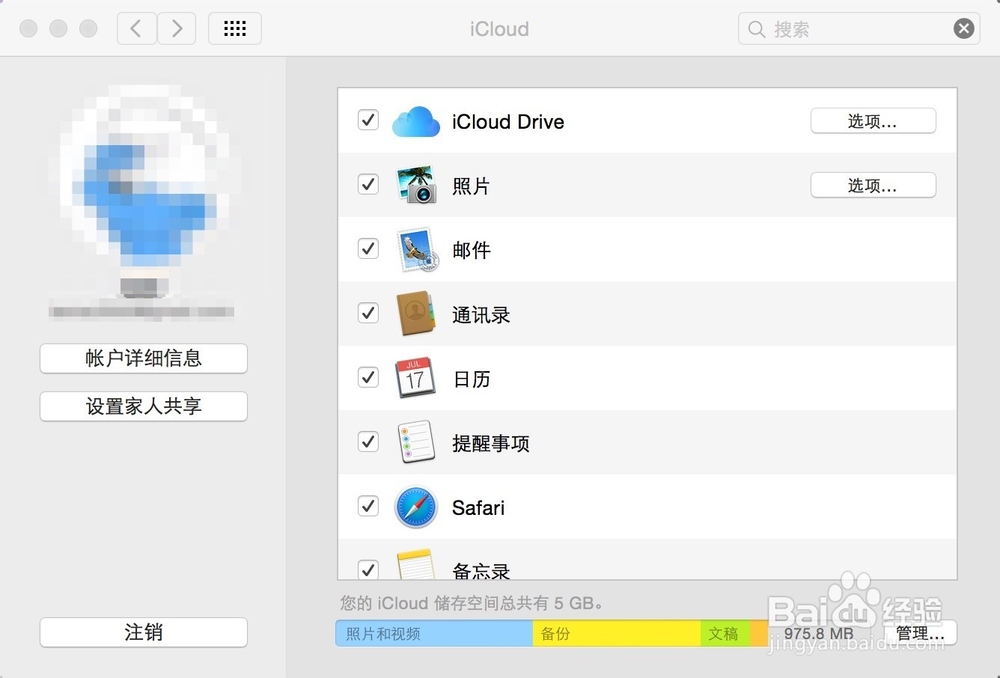Click the magnifier icon in search
Screen dimensions: 1000x678
756,29
